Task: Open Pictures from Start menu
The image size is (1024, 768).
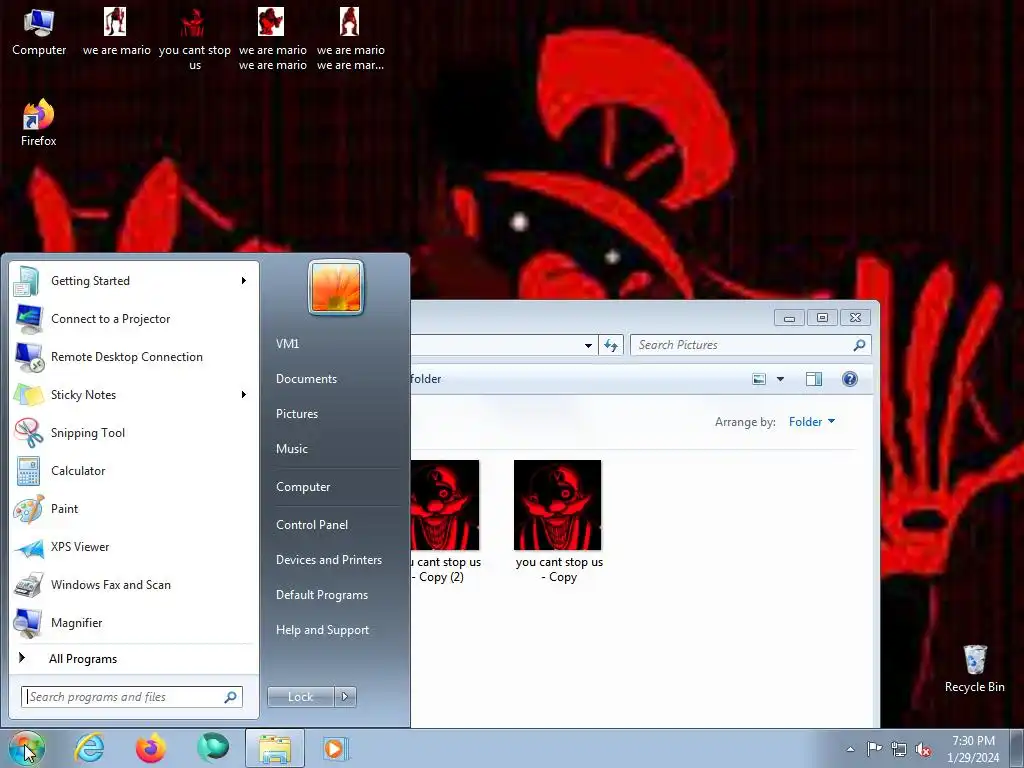Action: (x=297, y=414)
